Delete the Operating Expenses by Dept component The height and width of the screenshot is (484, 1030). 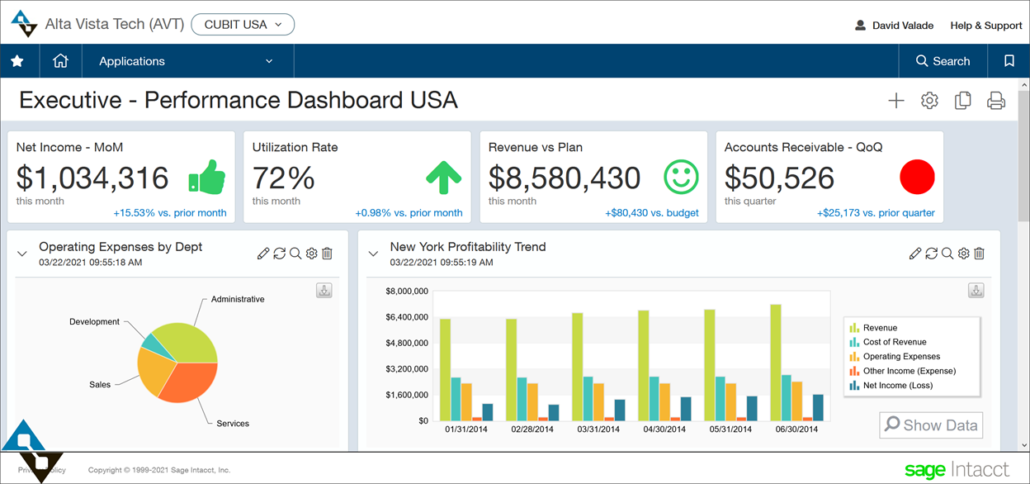coord(327,253)
